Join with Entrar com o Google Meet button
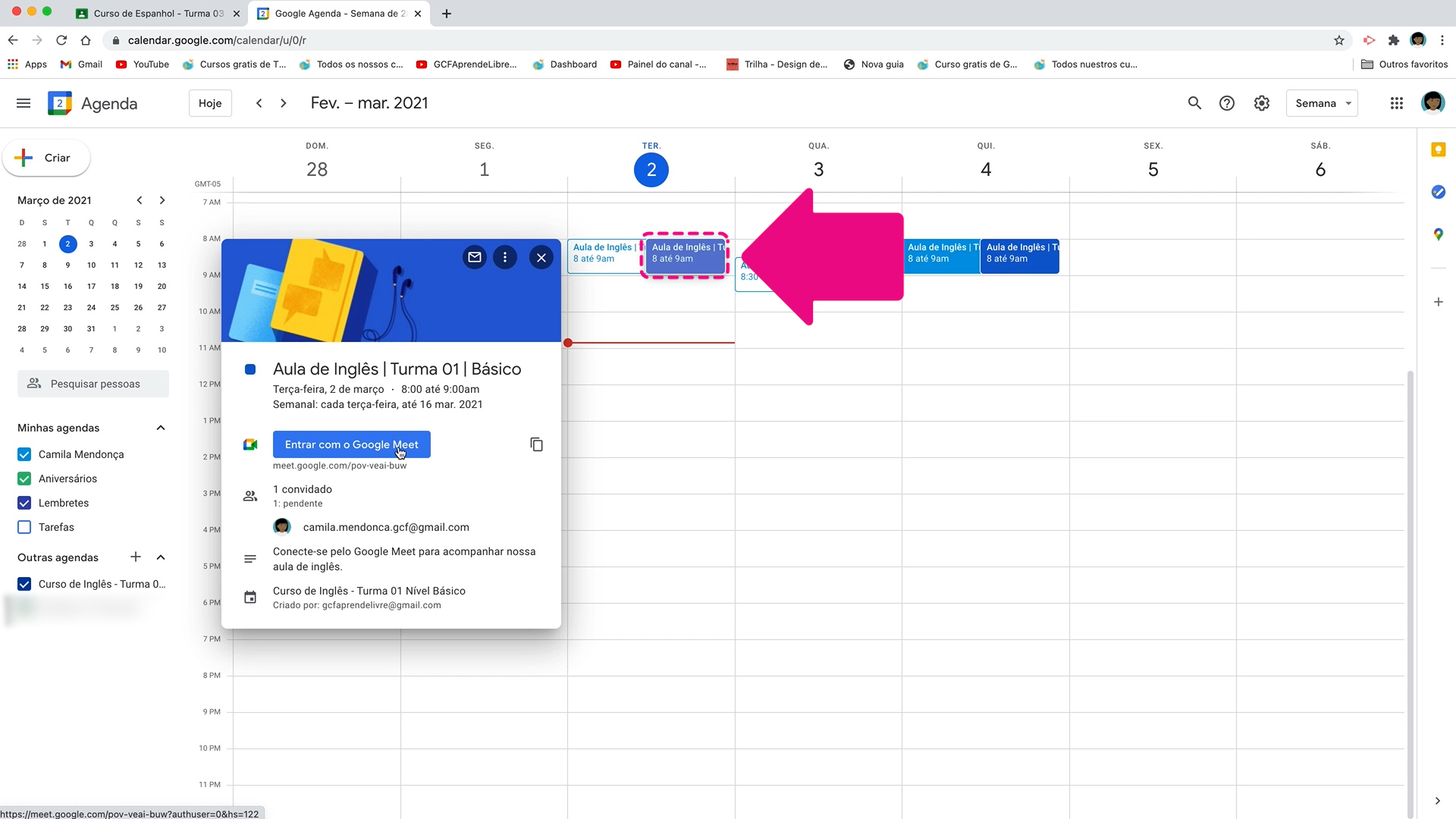 pyautogui.click(x=352, y=444)
